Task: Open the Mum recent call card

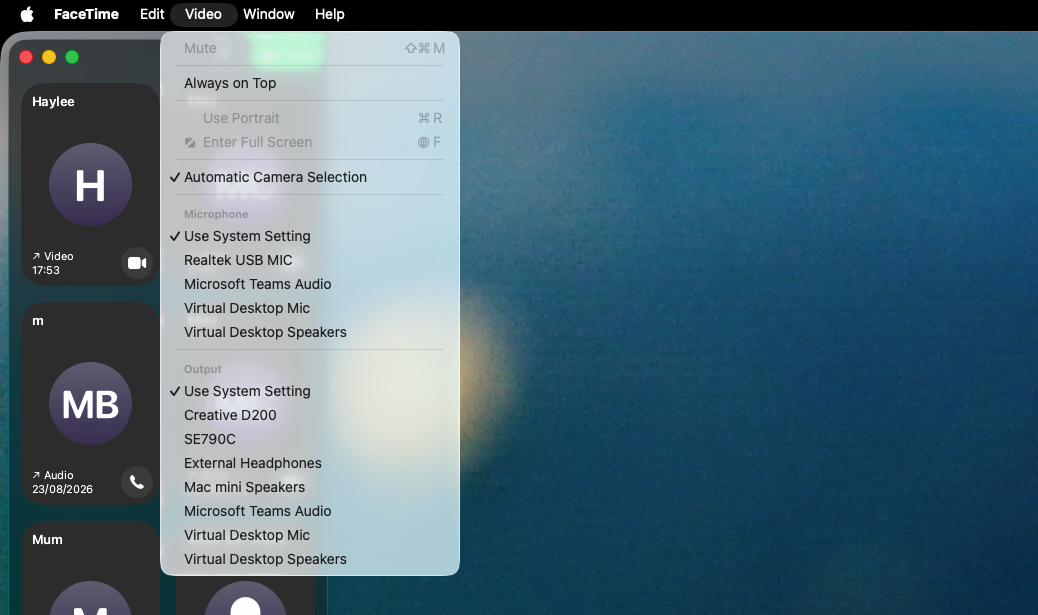Action: (91, 569)
